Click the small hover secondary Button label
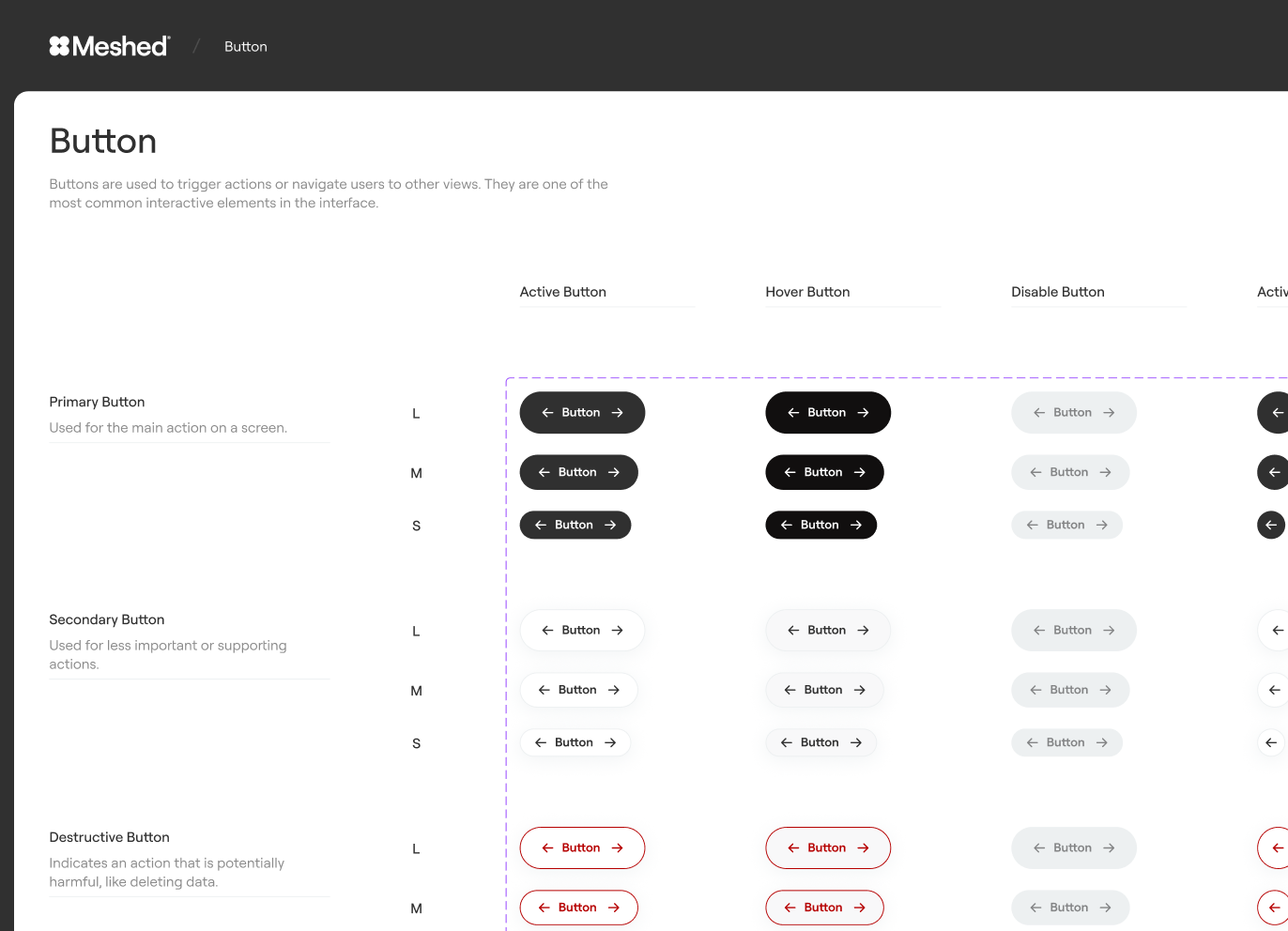 point(820,742)
